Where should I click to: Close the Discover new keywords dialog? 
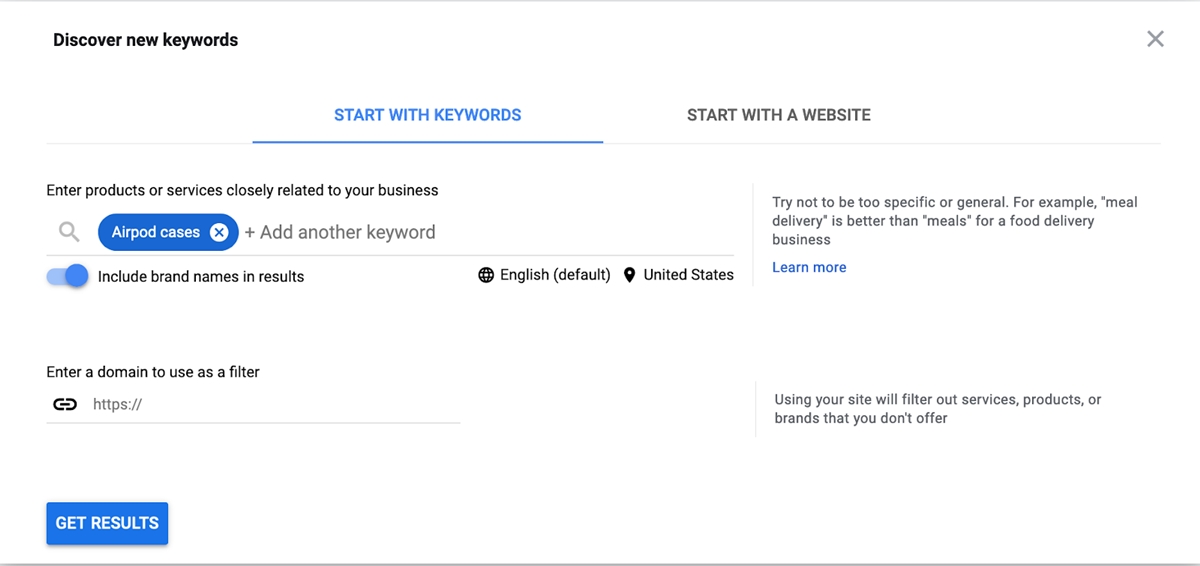[1155, 39]
